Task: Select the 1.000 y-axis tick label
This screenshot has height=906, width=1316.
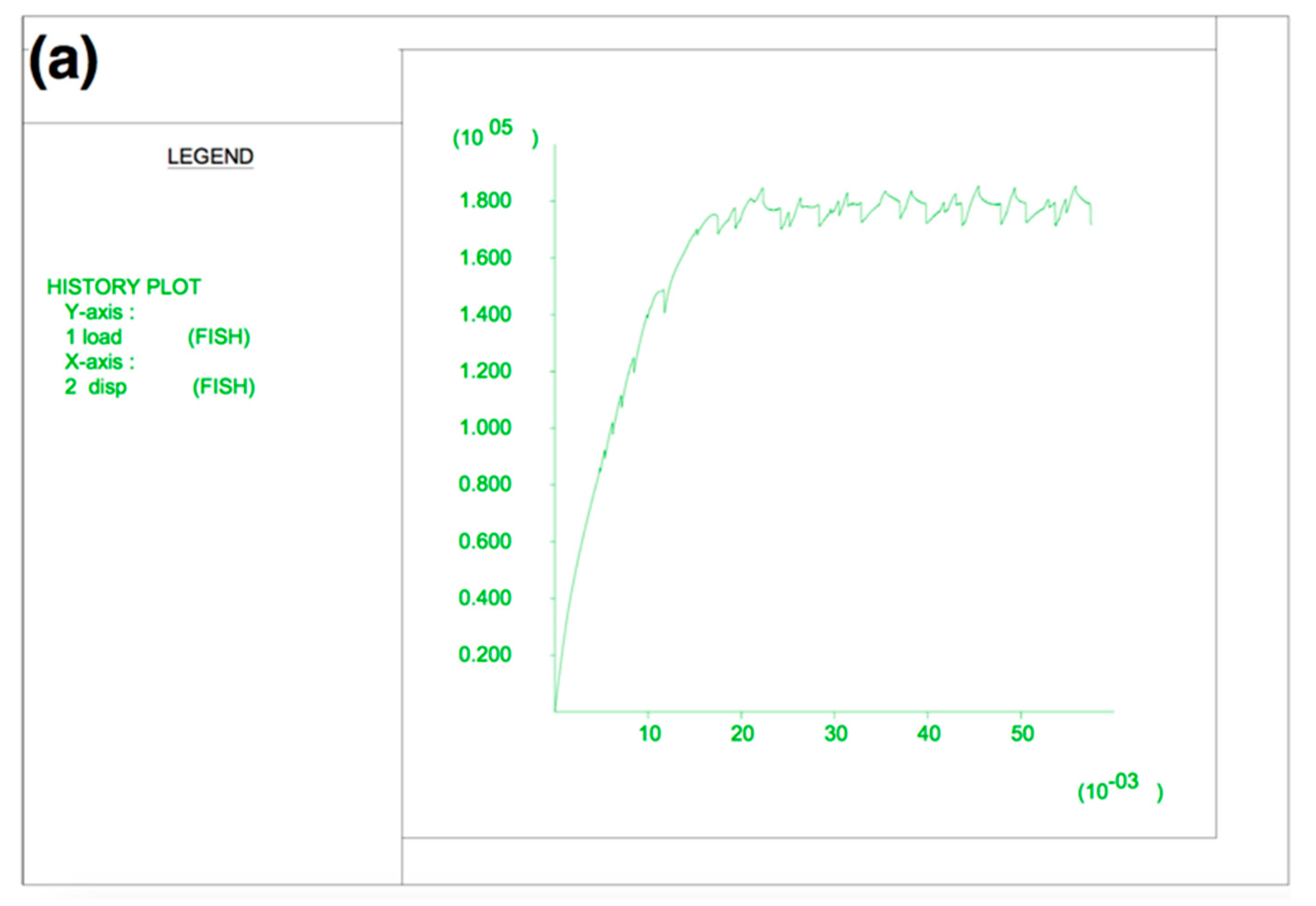Action: pos(485,427)
